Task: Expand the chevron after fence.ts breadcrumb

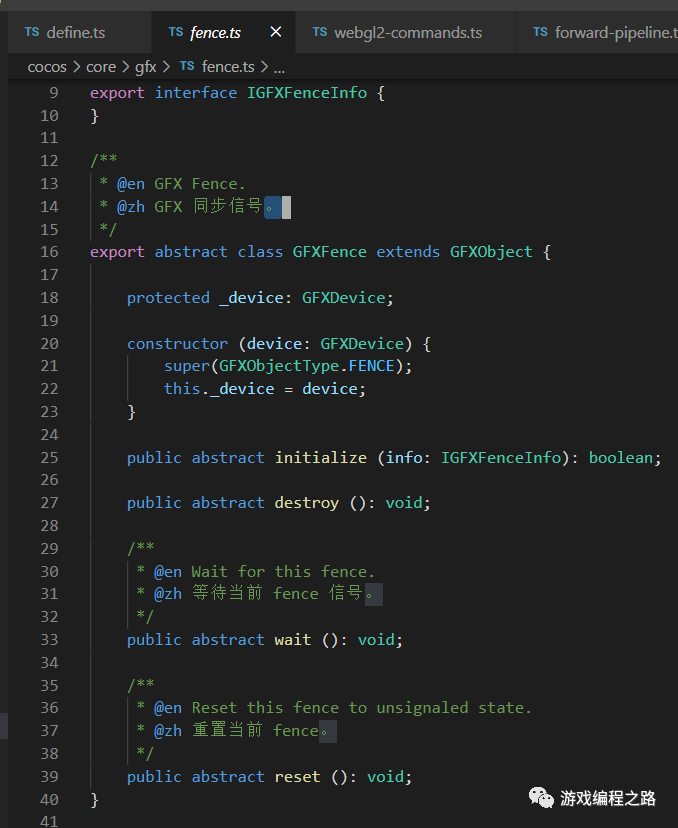Action: (x=264, y=67)
